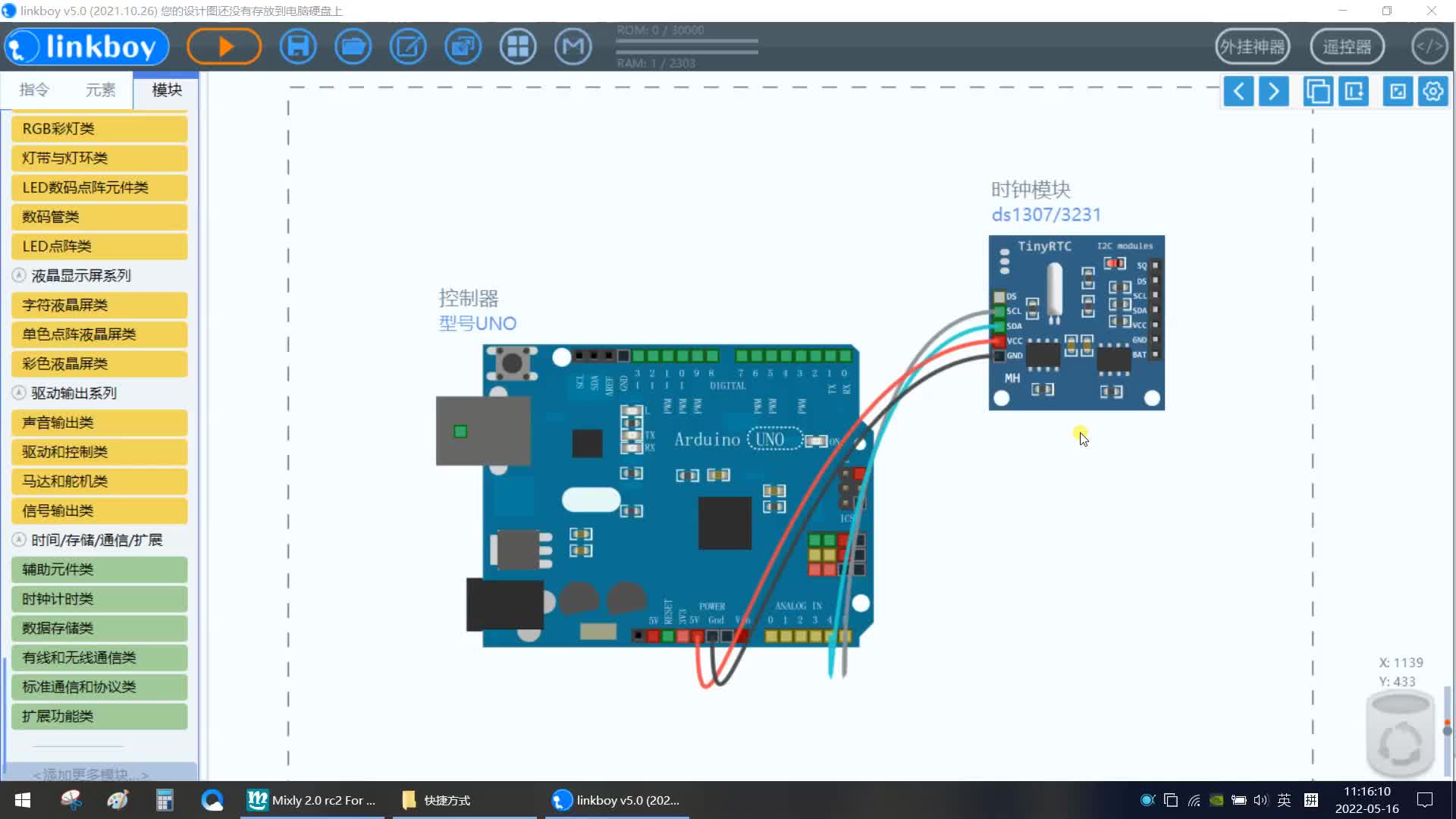Show code view with the </> icon

[x=1429, y=47]
